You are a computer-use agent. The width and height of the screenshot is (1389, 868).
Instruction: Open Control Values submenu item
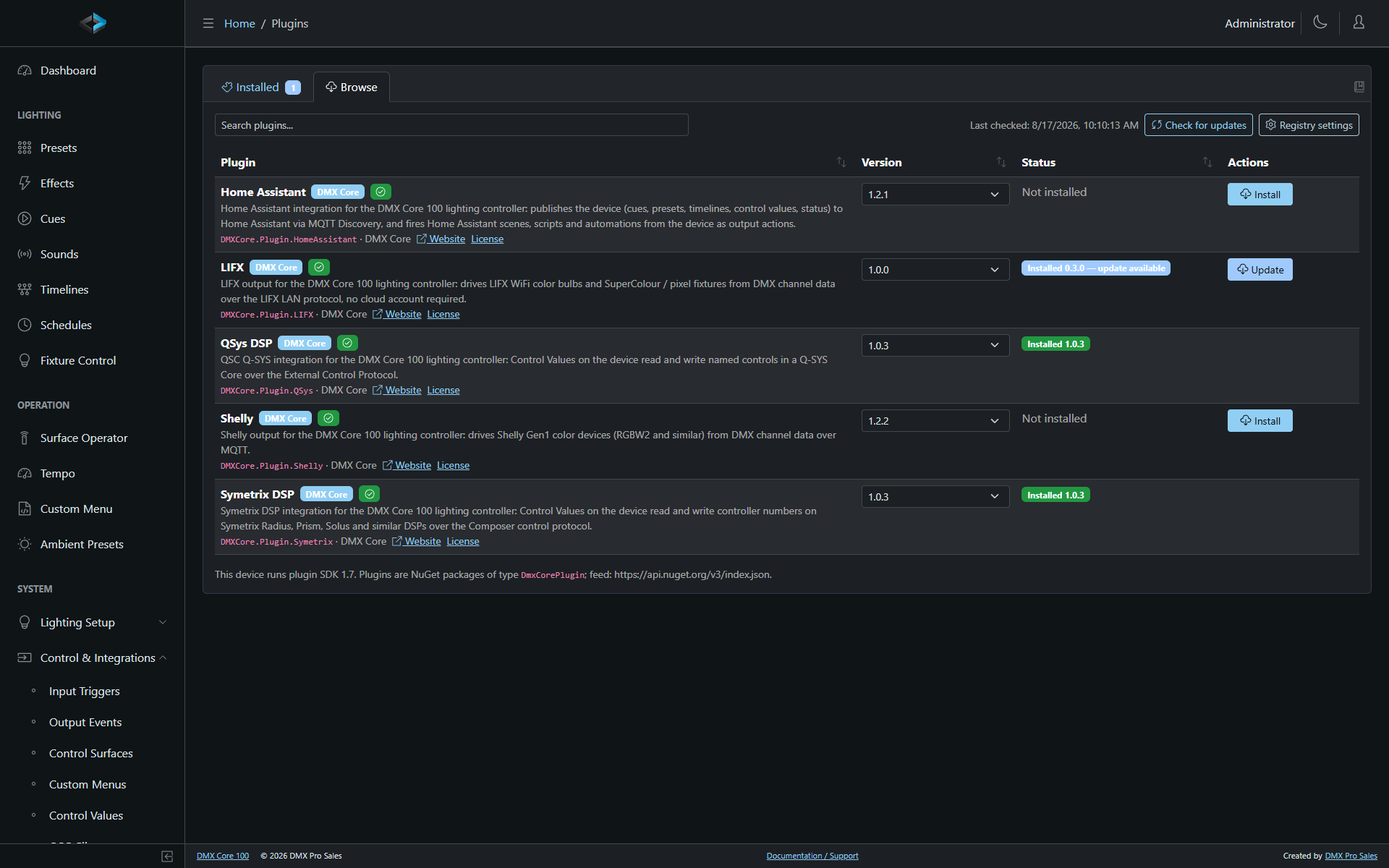coord(86,815)
